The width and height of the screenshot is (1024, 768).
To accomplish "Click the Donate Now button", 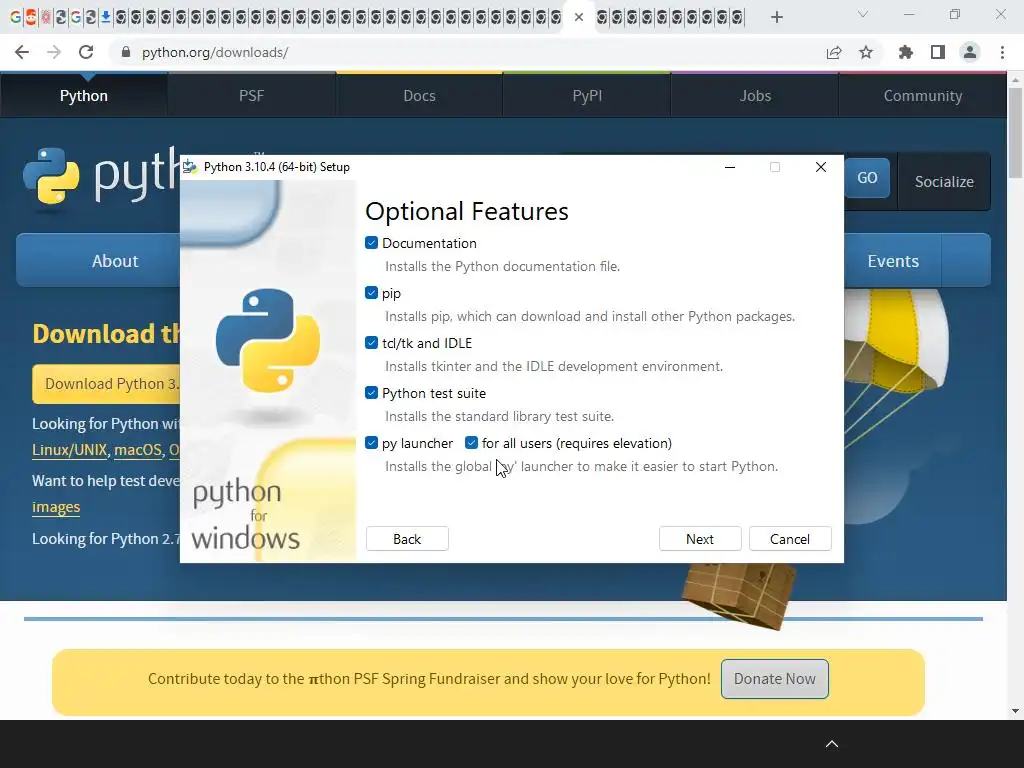I will click(x=775, y=679).
